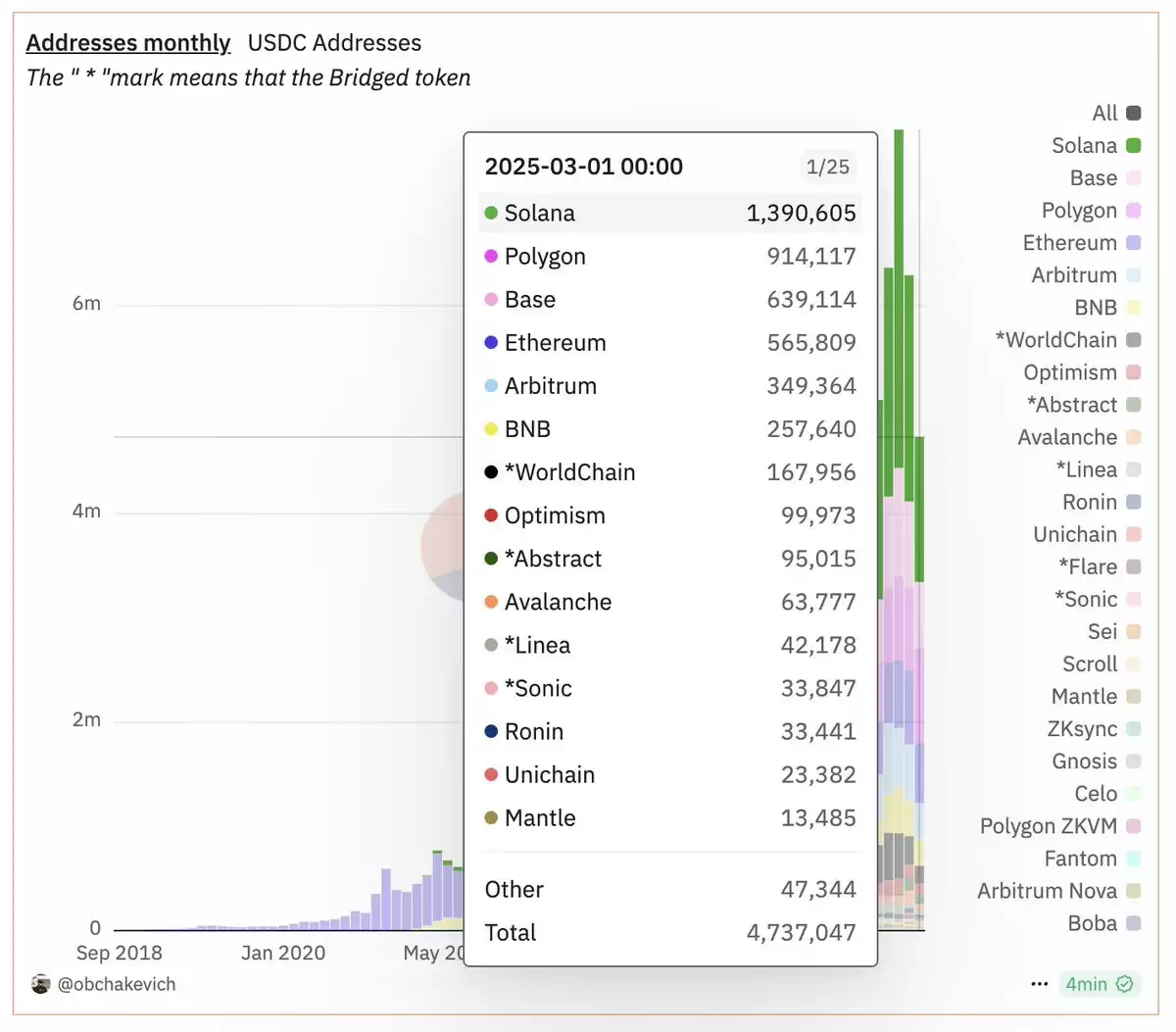1176x1032 pixels.
Task: Select Fantom in the right-side legend
Action: pos(1093,858)
